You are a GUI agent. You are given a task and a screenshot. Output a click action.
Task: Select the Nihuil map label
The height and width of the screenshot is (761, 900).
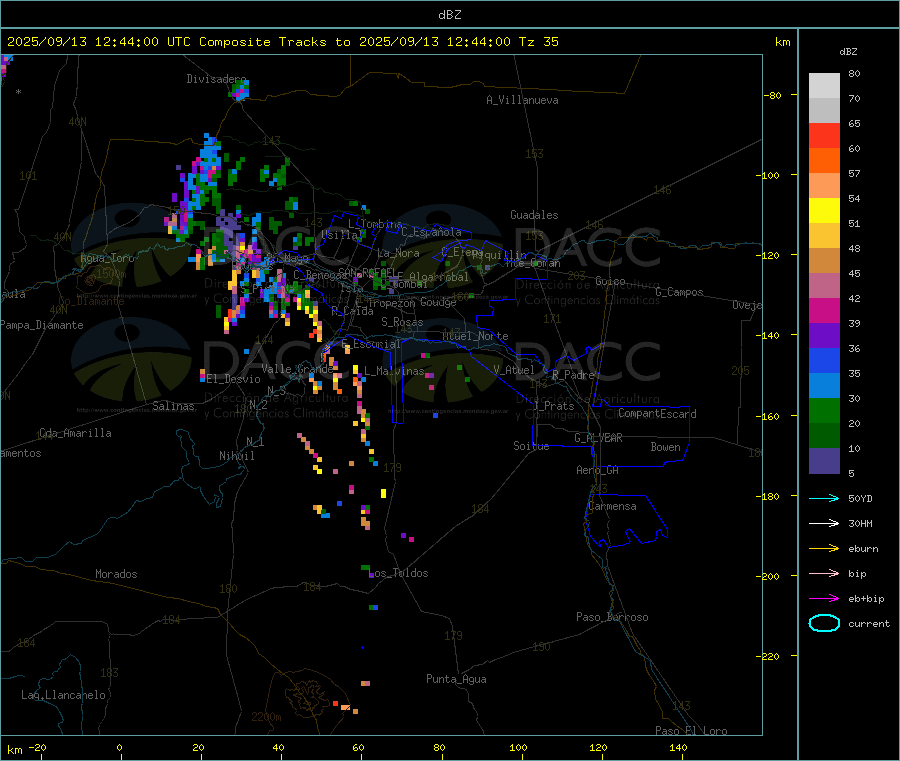coord(237,456)
